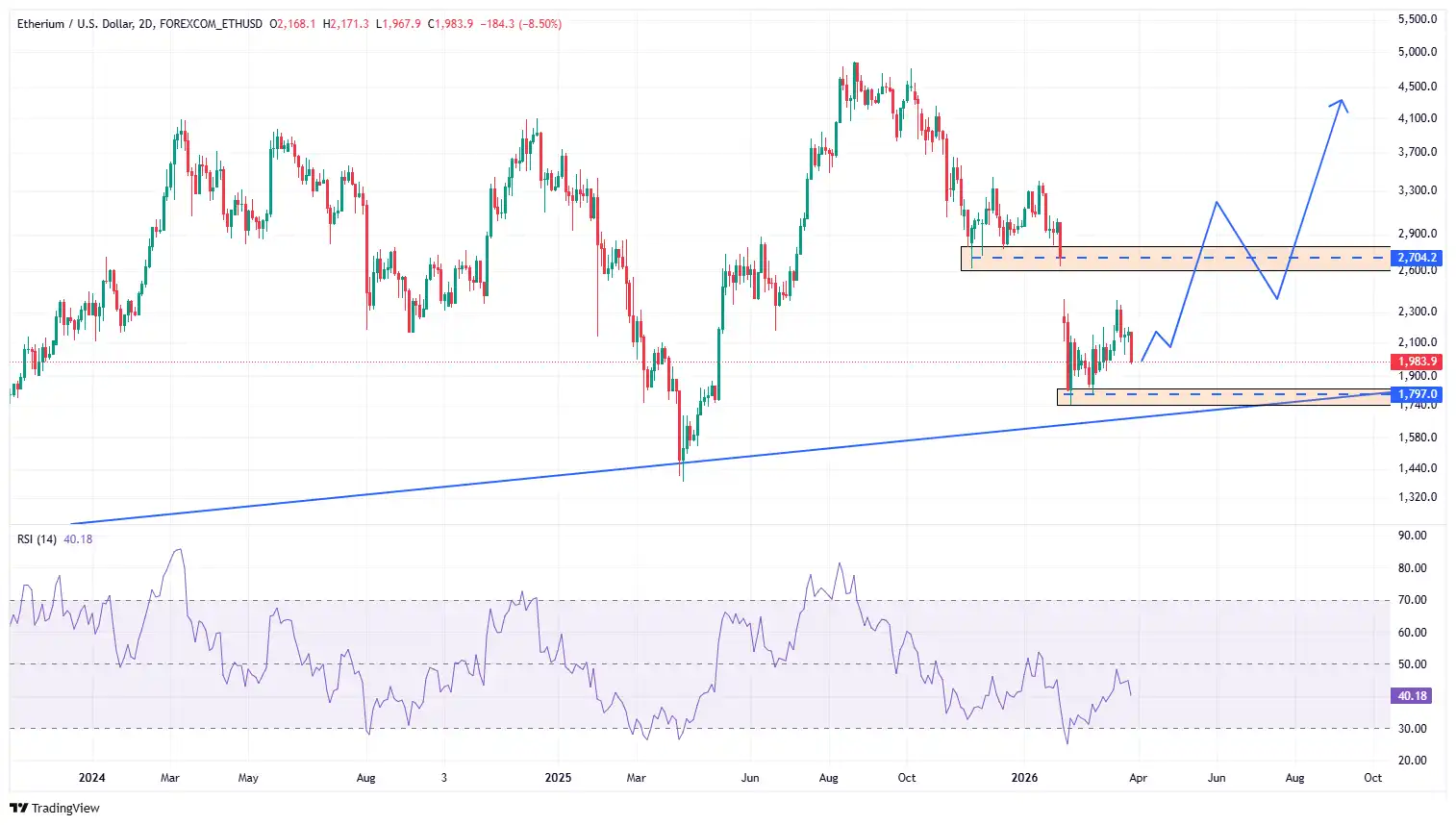The width and height of the screenshot is (1456, 825).
Task: Click the 5,000.0 price scale label
Action: coord(1417,52)
